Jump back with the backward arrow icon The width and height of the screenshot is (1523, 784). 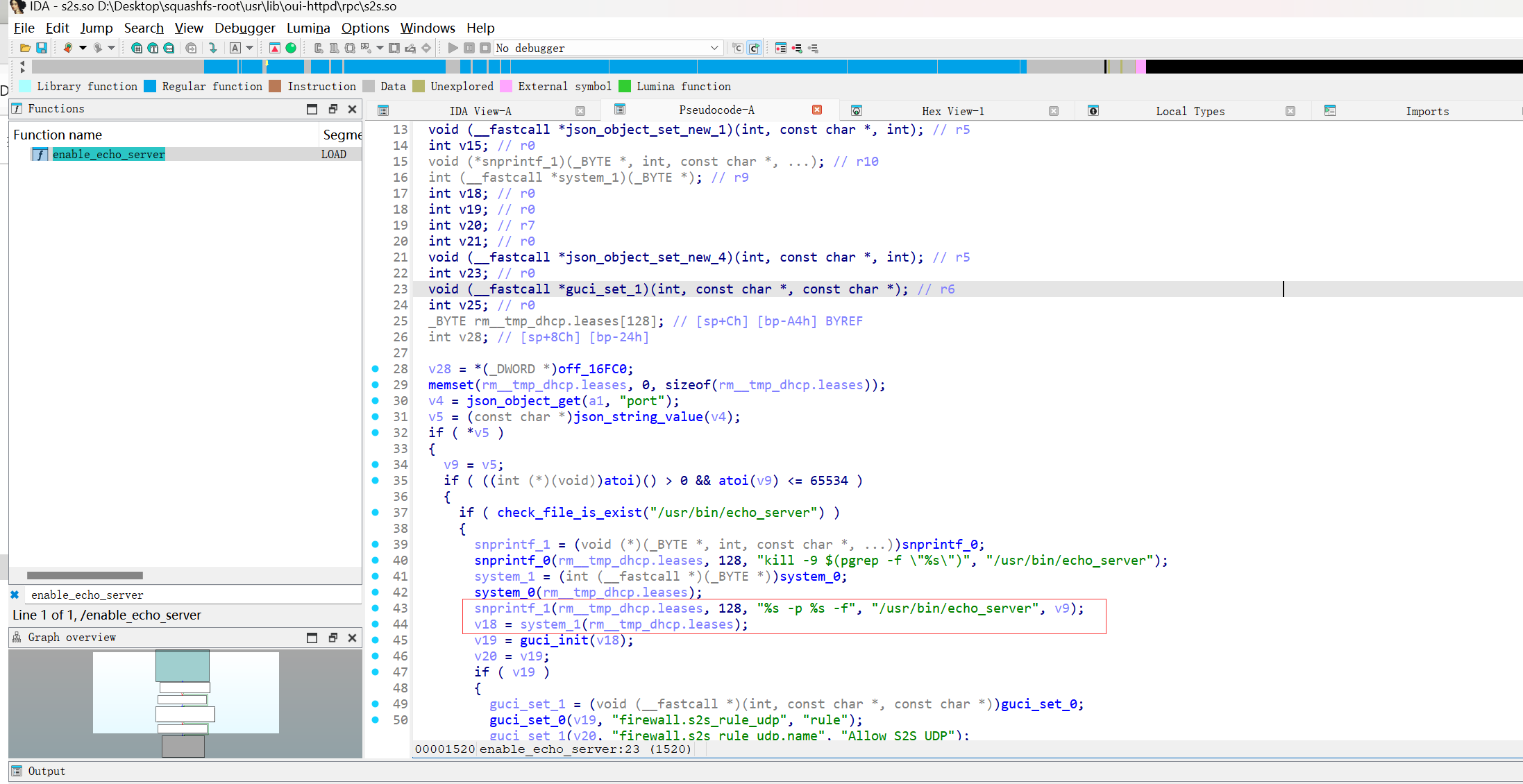(x=67, y=48)
